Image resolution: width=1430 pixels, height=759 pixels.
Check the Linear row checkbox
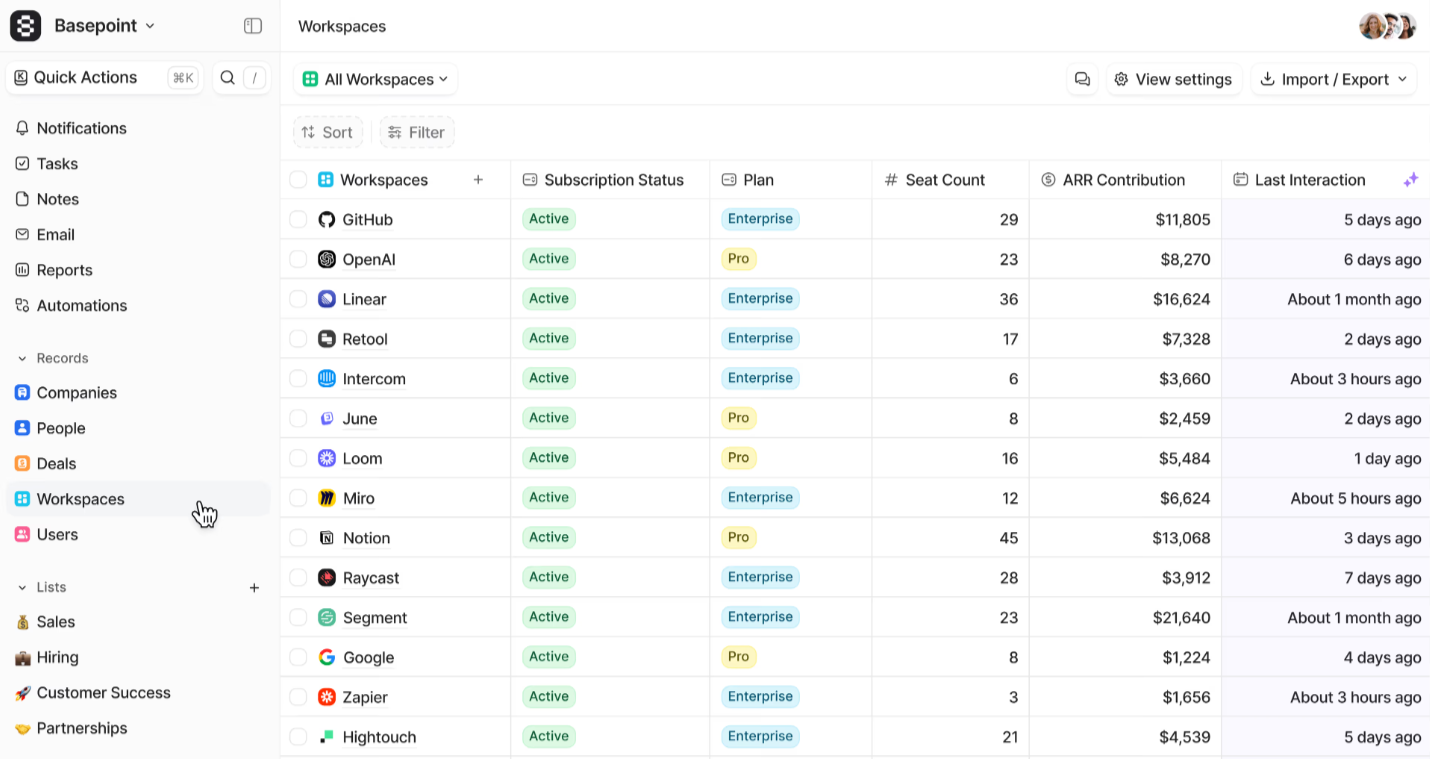point(298,299)
